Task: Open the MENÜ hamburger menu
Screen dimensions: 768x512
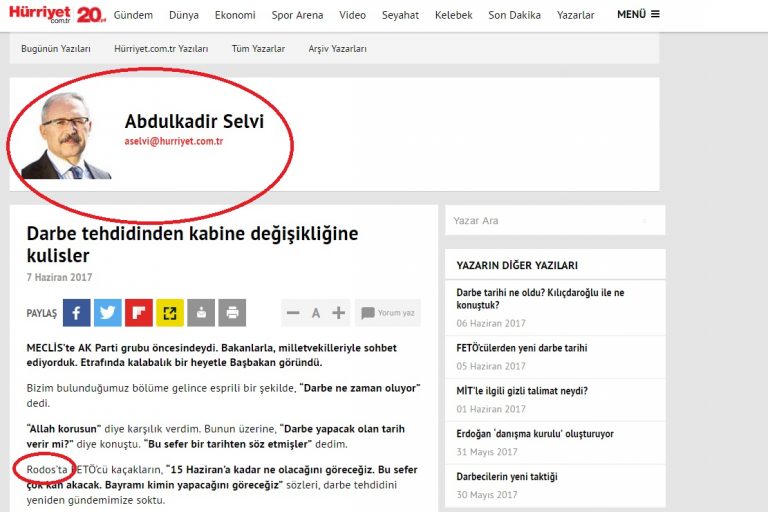Action: click(638, 14)
